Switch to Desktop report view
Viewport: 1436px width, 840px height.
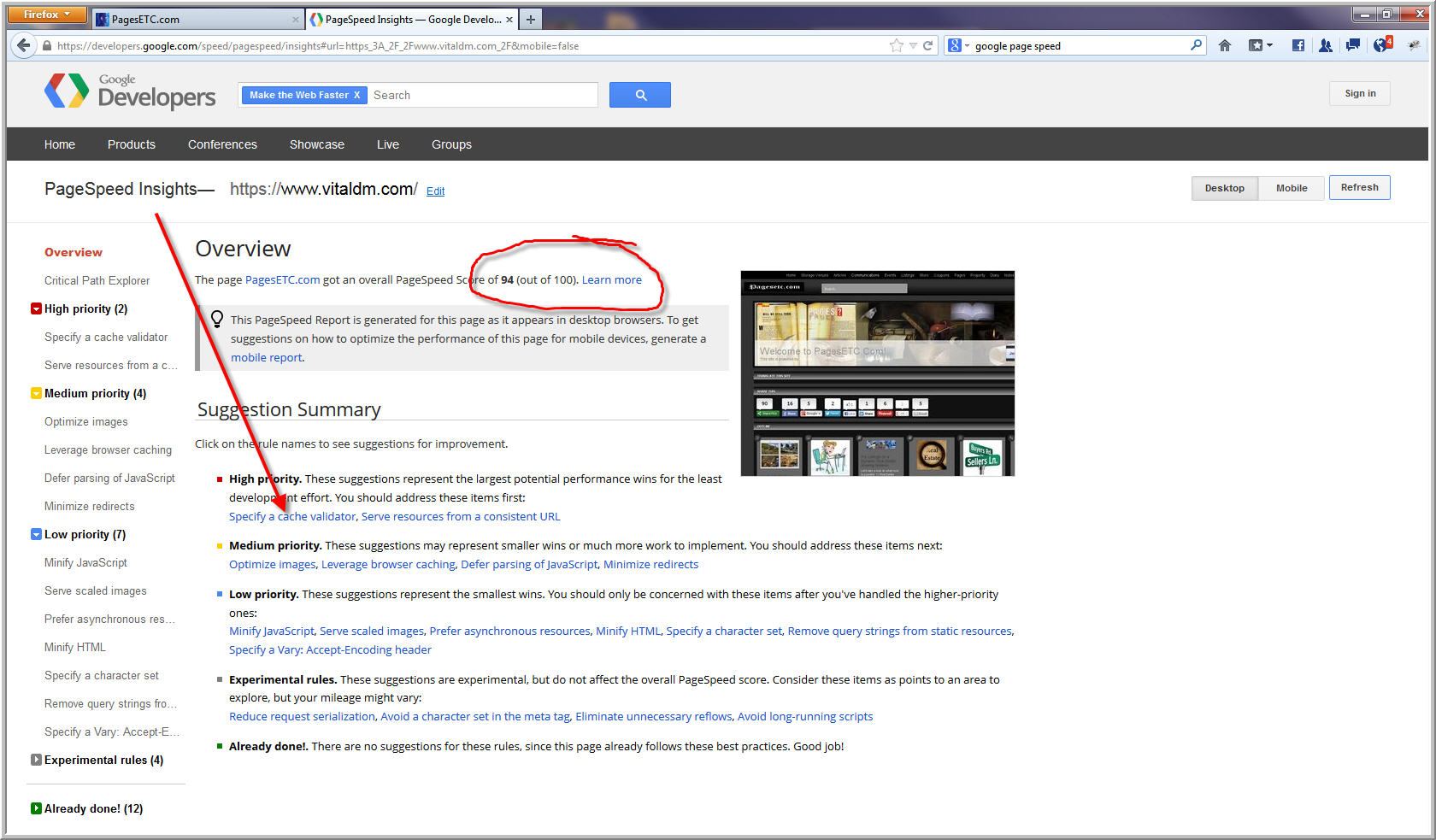(x=1224, y=188)
